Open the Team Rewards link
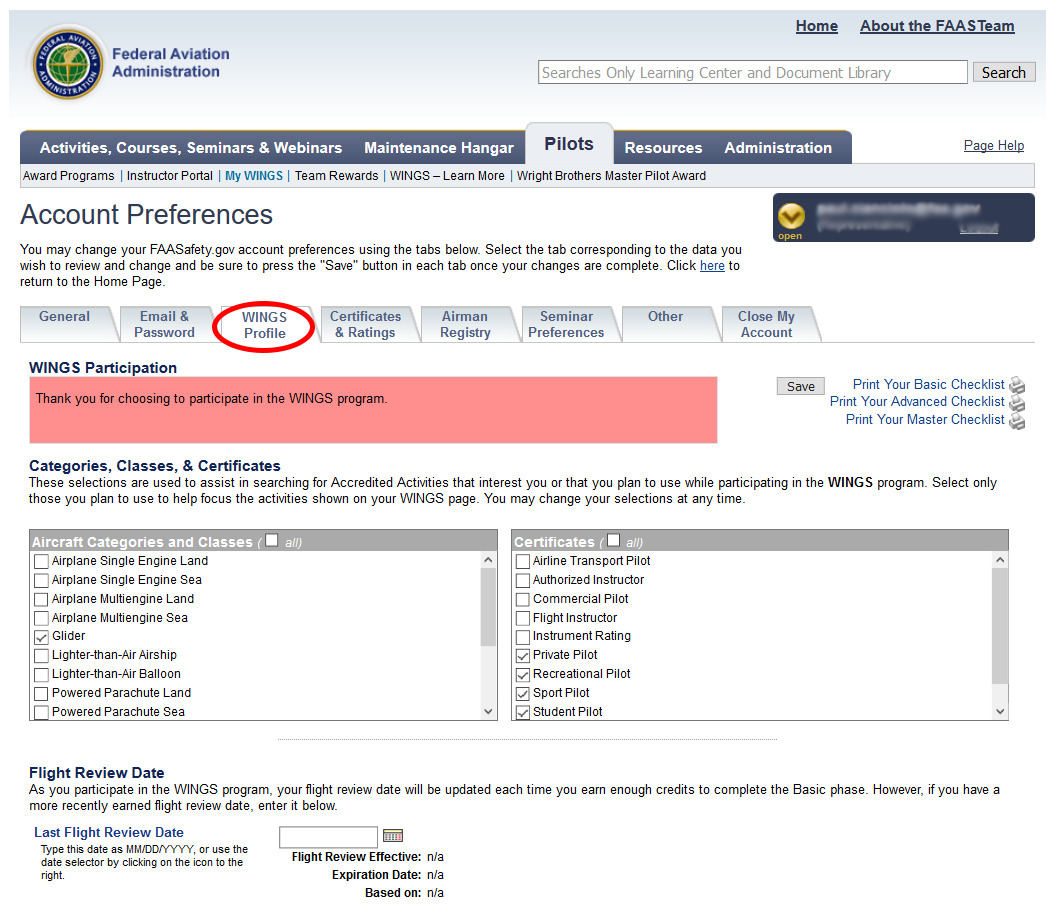1057x914 pixels. click(x=336, y=176)
